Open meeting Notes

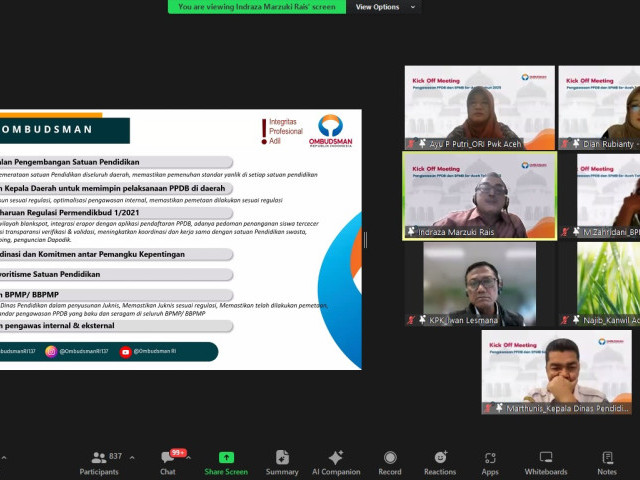coord(607,462)
